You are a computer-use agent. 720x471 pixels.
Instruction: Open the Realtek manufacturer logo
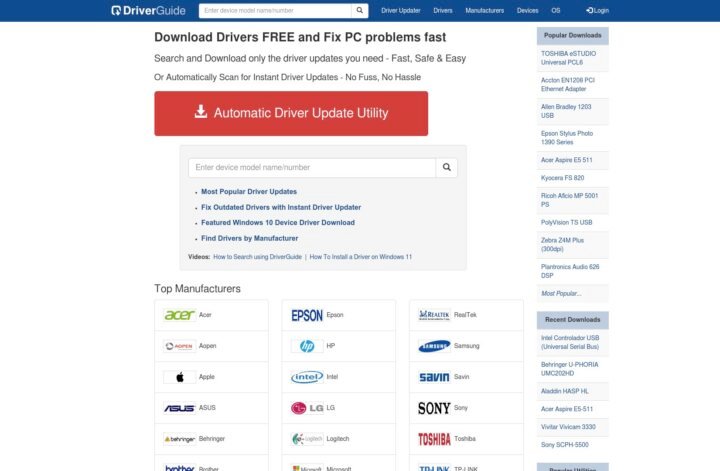[434, 315]
